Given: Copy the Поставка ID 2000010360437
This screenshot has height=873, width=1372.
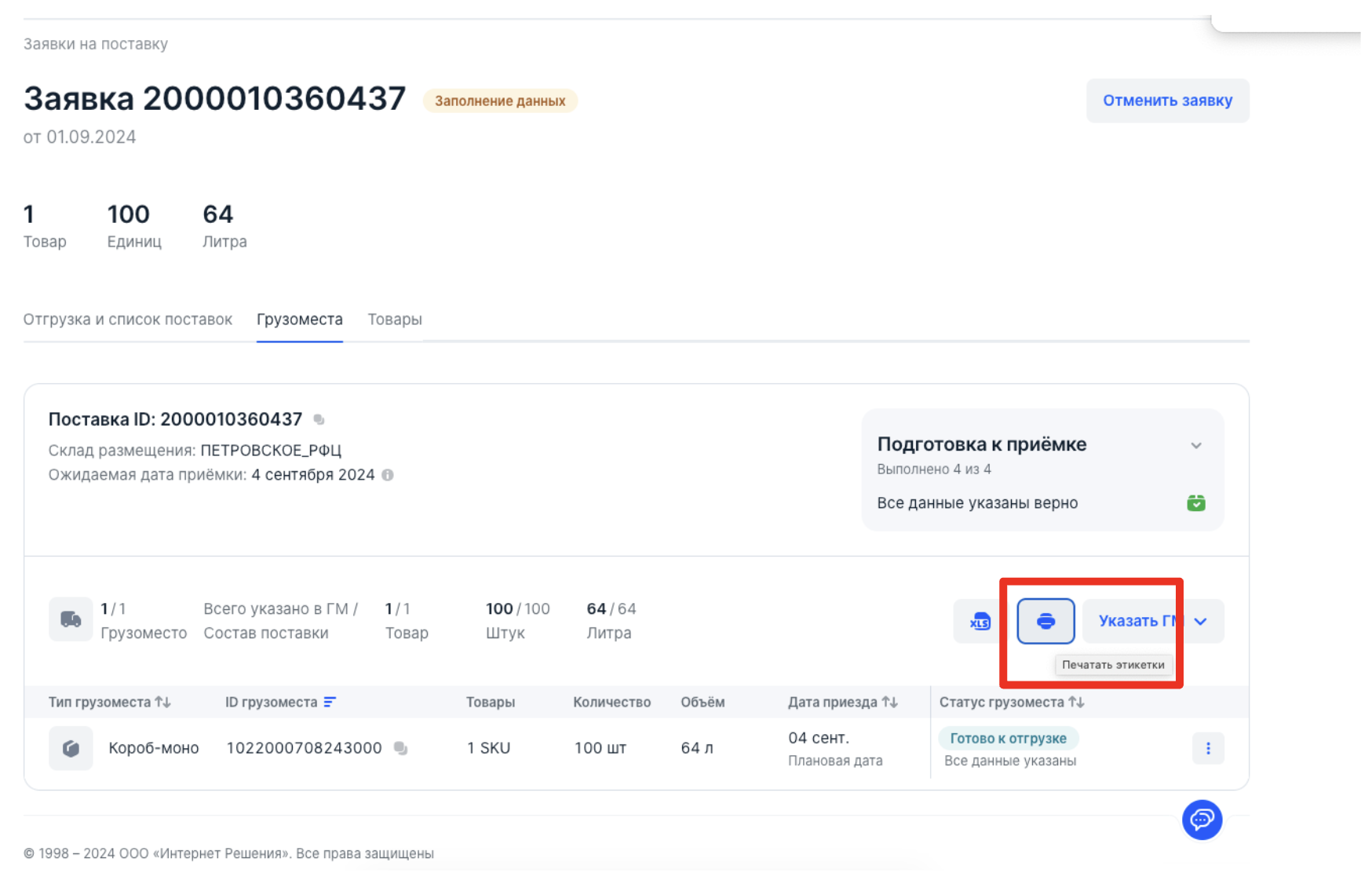Looking at the screenshot, I should (319, 419).
